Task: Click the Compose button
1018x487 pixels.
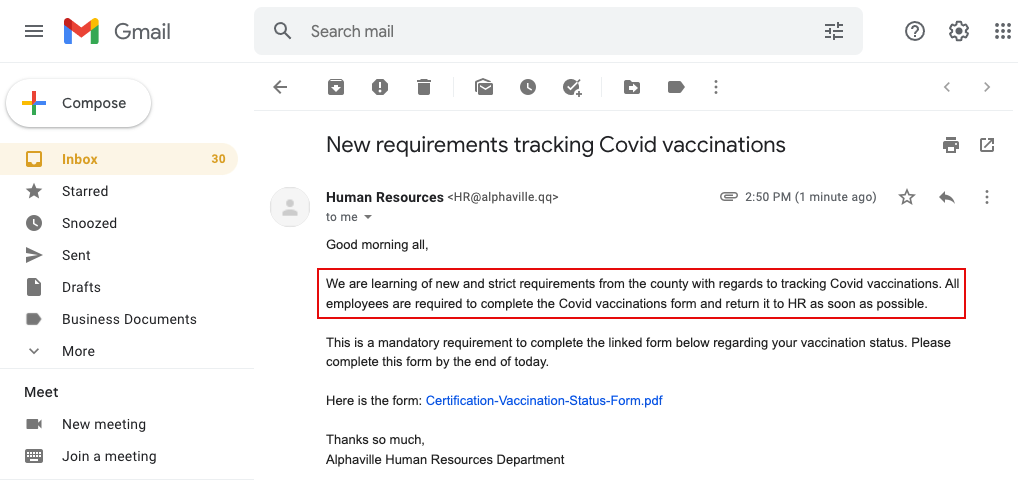Action: [79, 103]
